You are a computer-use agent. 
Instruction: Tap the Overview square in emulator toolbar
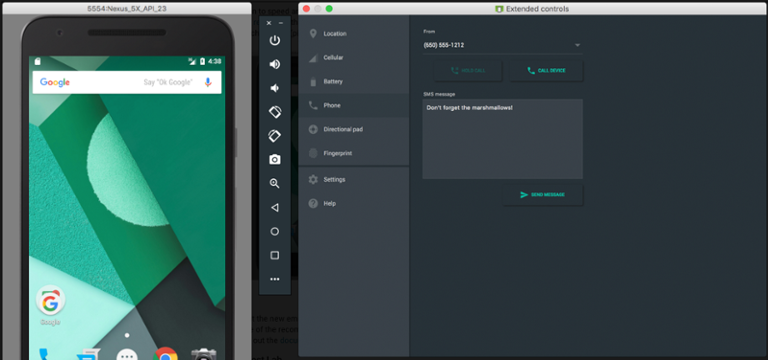(275, 255)
